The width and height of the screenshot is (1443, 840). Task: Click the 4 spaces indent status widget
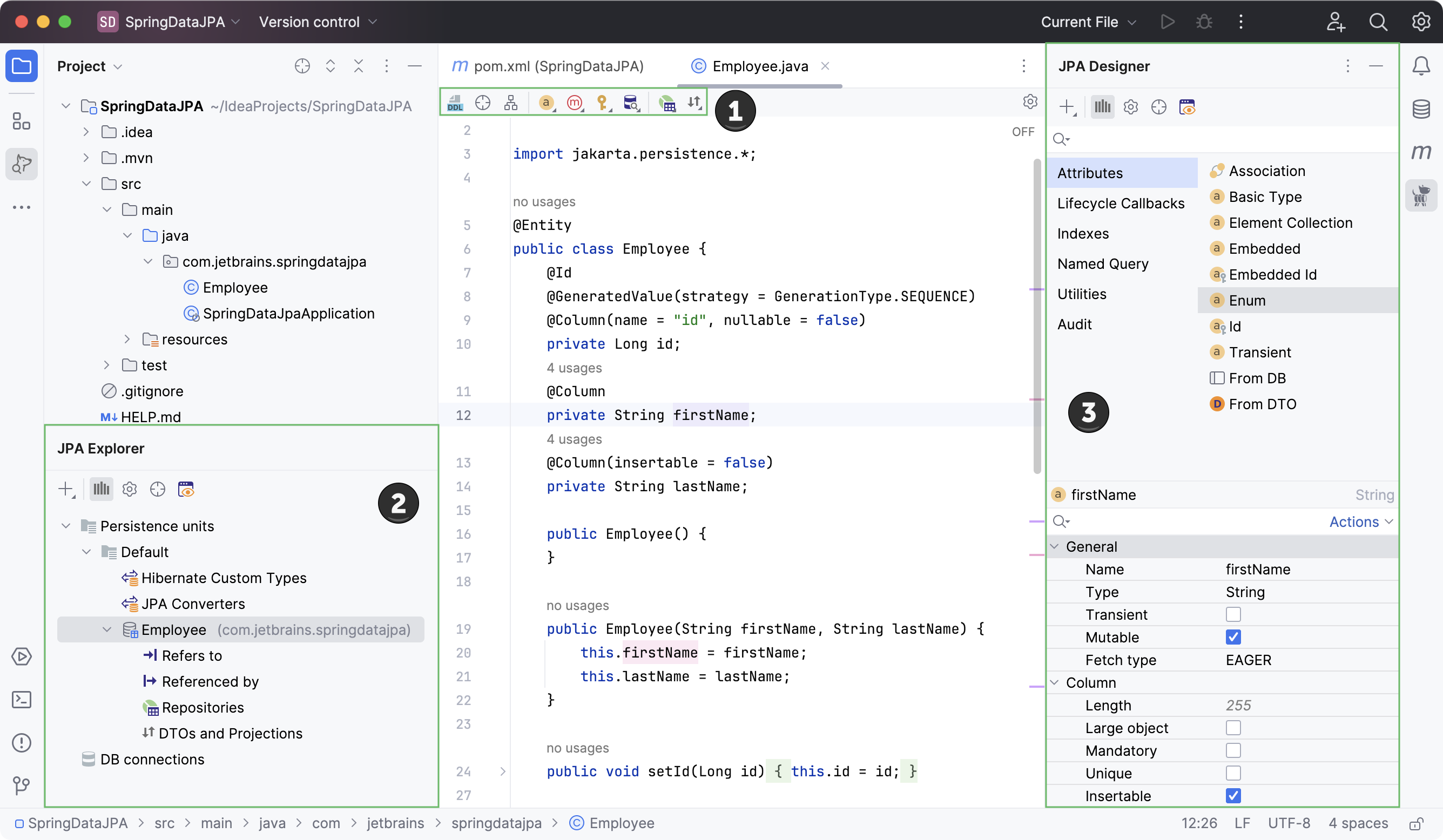[1358, 823]
